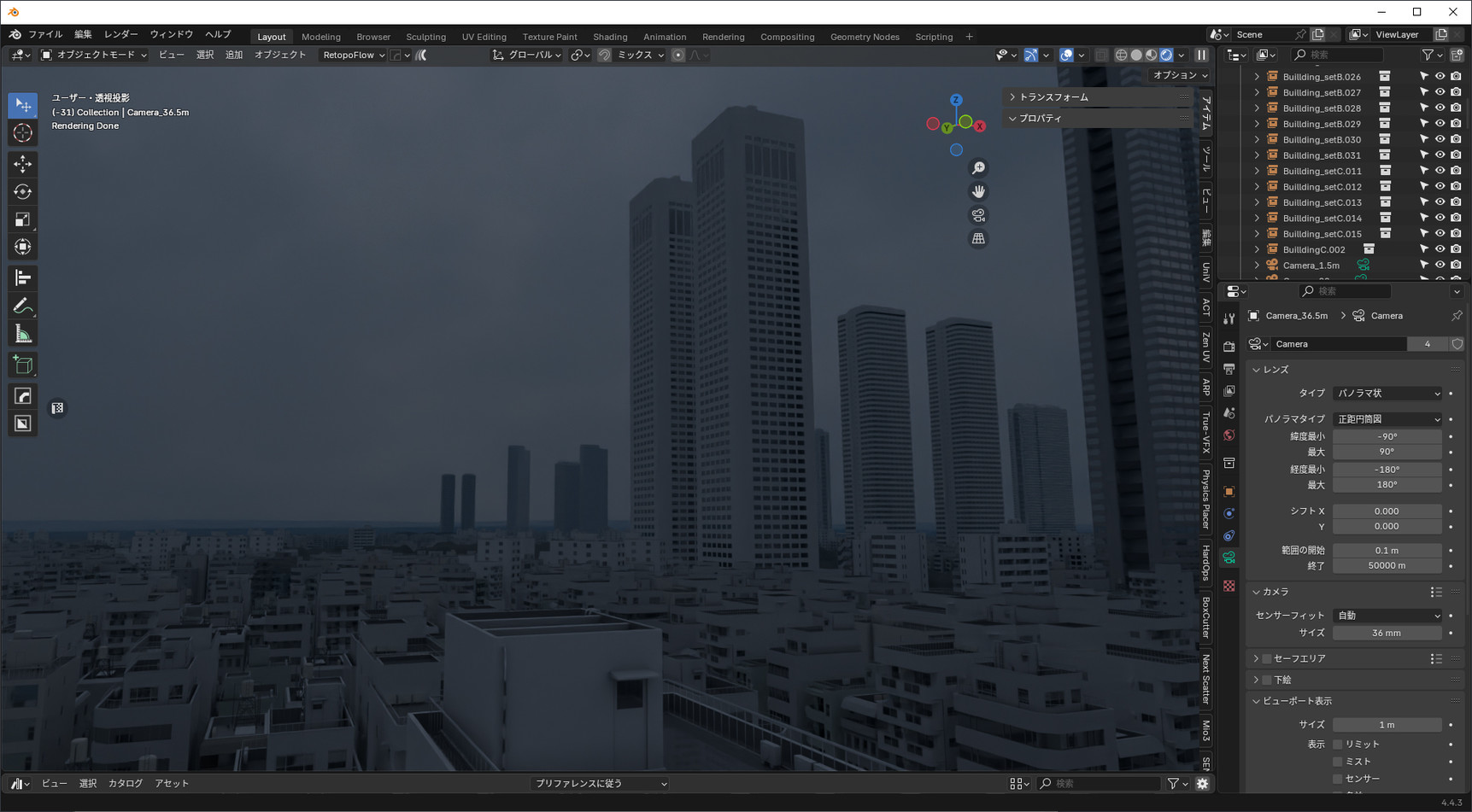
Task: Click the outliner search field
Action: [1337, 55]
